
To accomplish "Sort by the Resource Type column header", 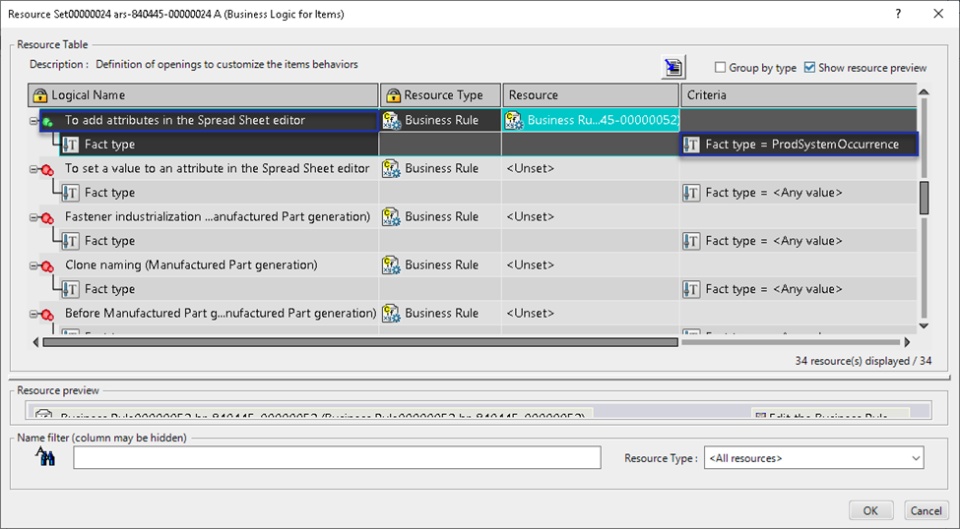I will 441,95.
